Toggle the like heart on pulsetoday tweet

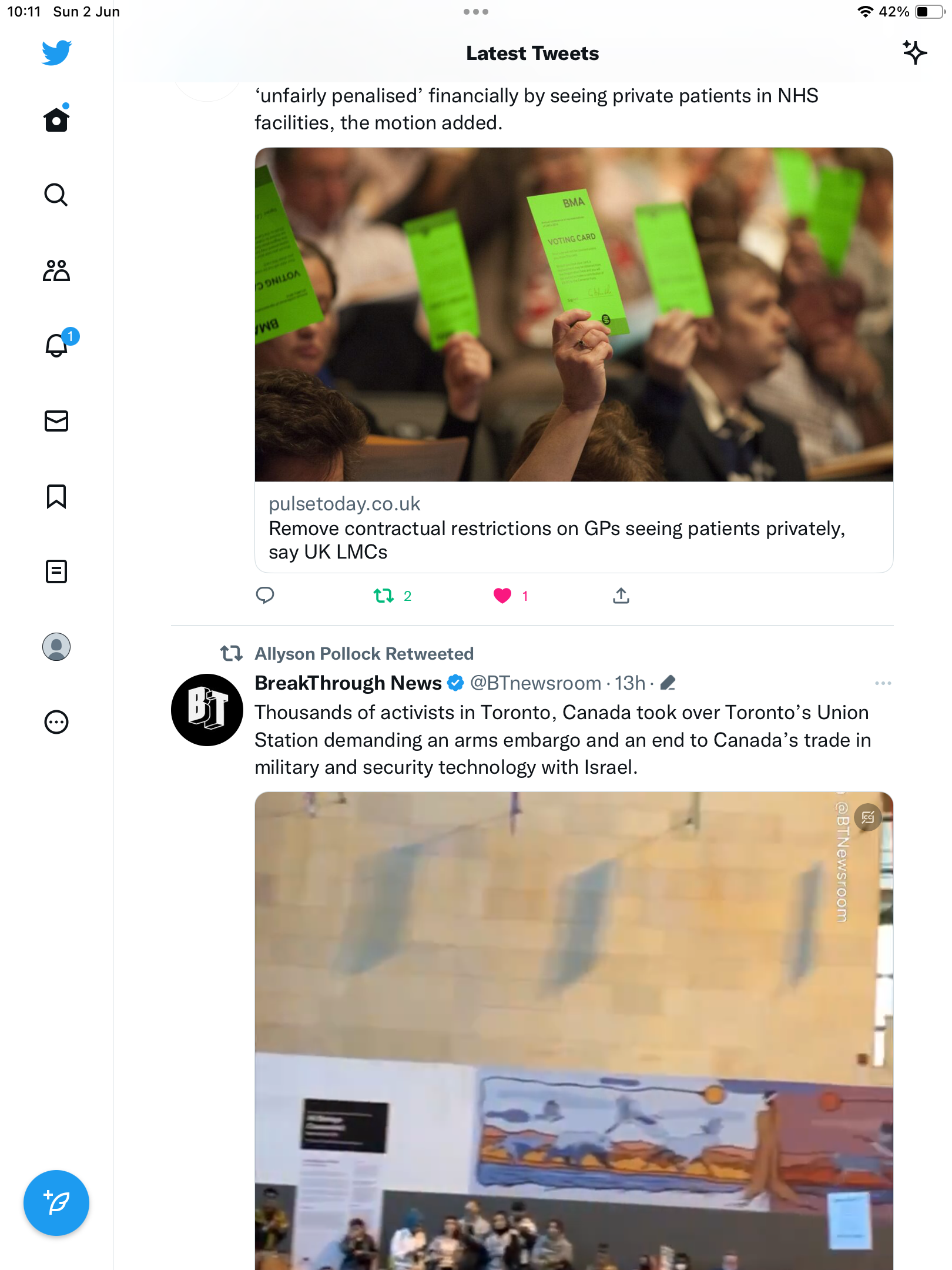pyautogui.click(x=502, y=596)
